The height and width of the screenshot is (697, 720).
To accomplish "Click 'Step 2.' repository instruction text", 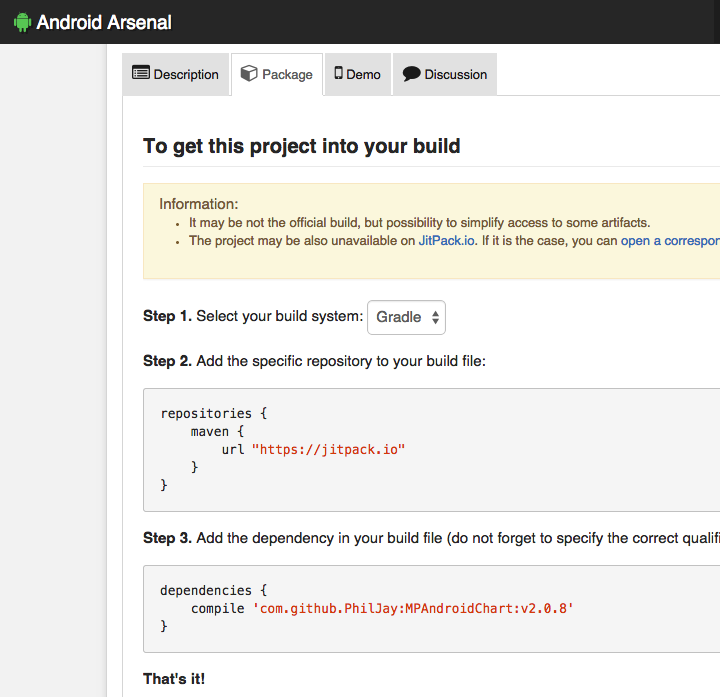I will [315, 361].
